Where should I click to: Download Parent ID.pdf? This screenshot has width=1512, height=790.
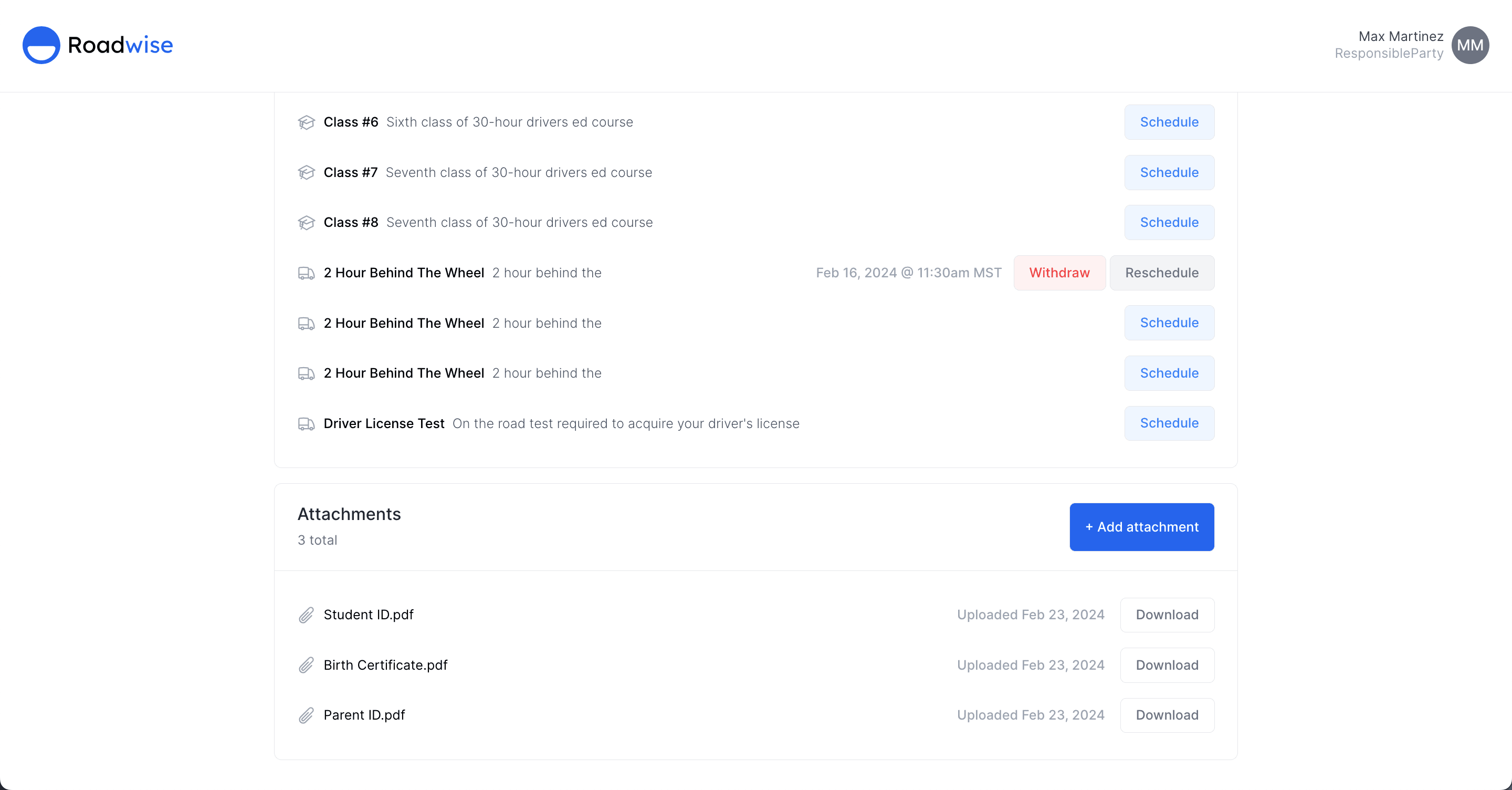pos(1167,715)
